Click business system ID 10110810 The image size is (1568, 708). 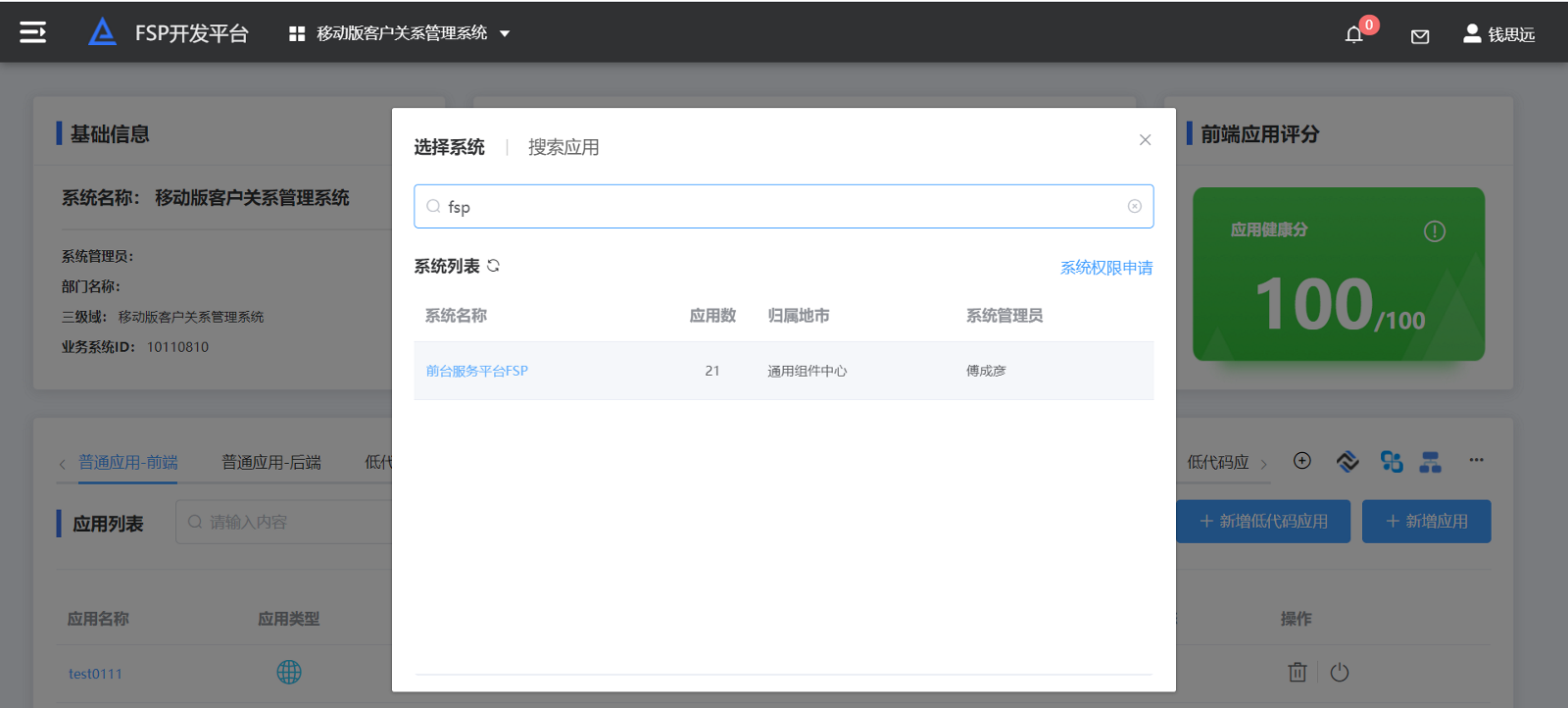pyautogui.click(x=177, y=347)
